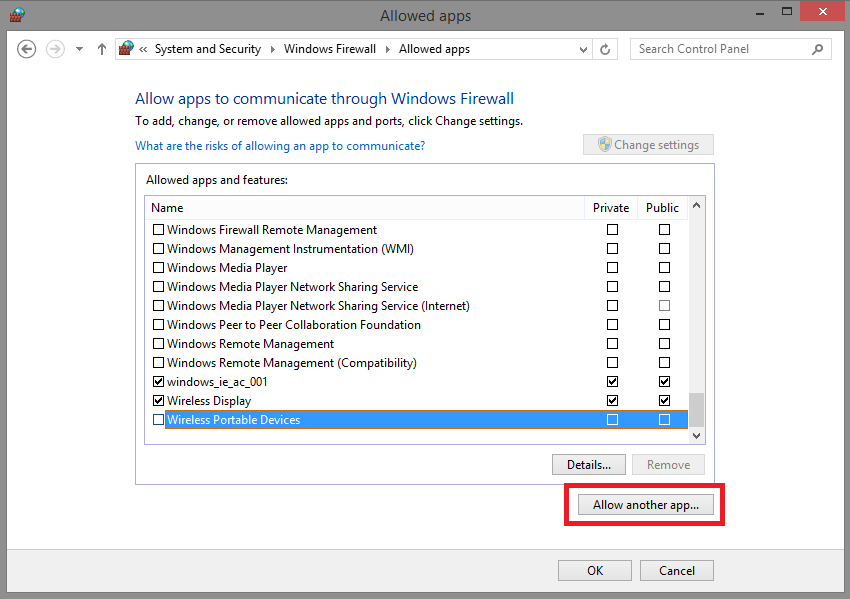The image size is (850, 599).
Task: Click the firewall icon in address bar
Action: tap(126, 48)
